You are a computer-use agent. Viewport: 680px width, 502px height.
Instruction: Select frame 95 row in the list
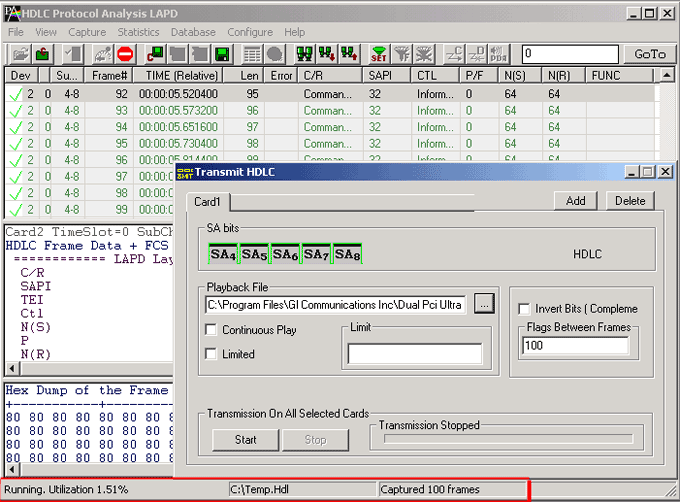point(332,143)
